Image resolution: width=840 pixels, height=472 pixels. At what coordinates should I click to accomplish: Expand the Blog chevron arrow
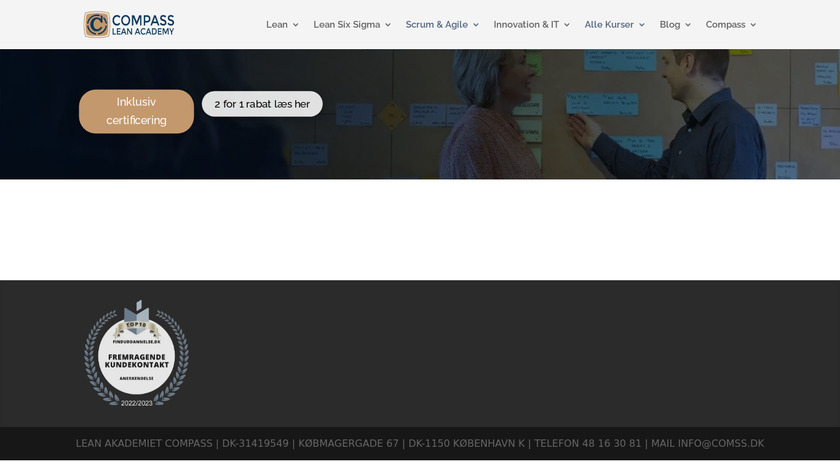(688, 25)
